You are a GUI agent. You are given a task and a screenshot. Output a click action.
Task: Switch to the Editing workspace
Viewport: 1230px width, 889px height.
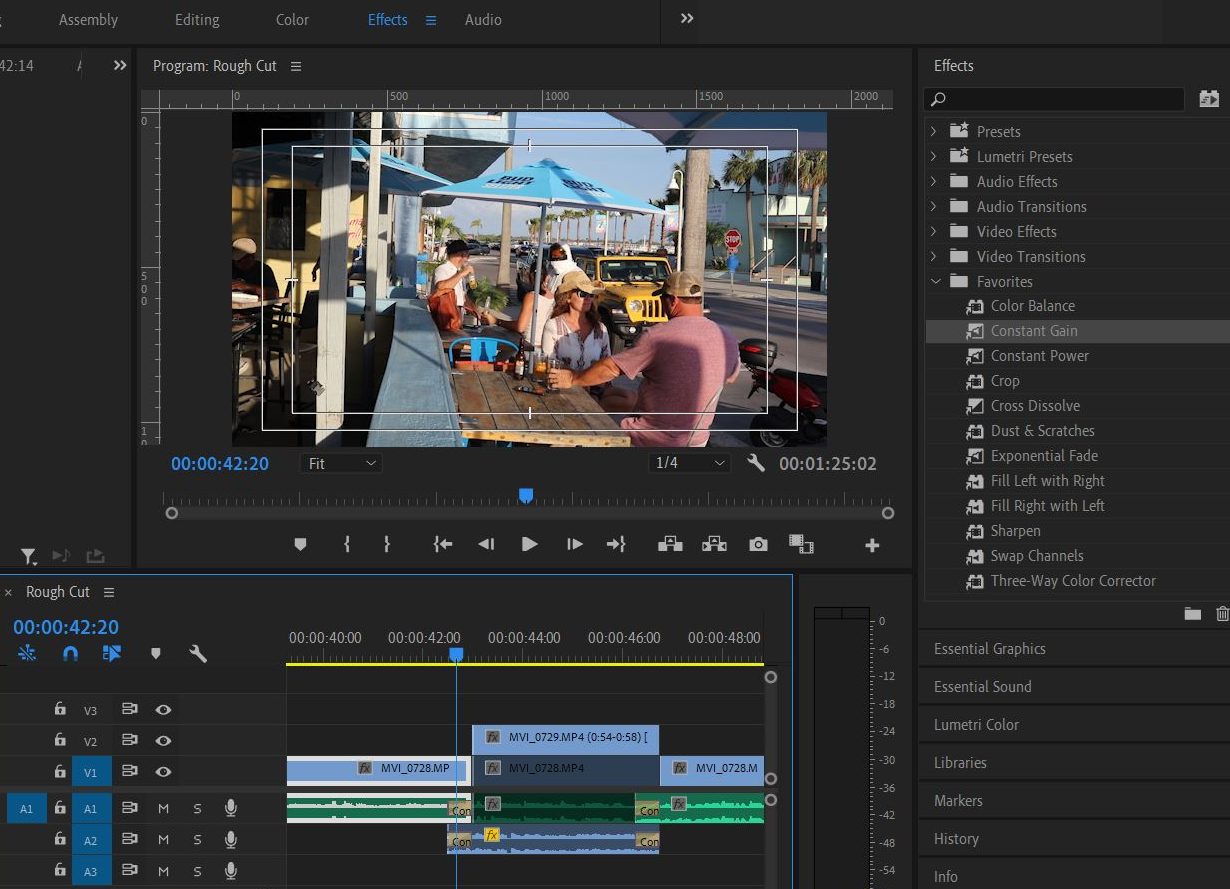click(198, 19)
